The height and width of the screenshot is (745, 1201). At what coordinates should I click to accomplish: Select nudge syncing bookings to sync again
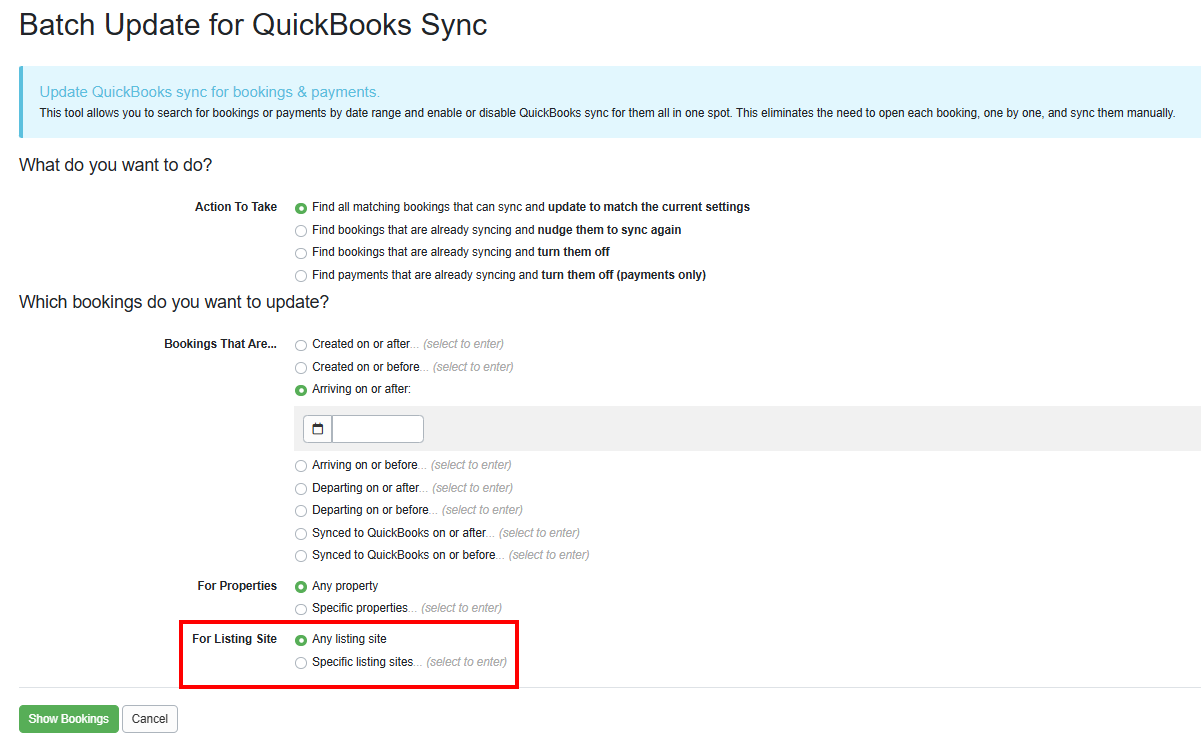click(300, 230)
